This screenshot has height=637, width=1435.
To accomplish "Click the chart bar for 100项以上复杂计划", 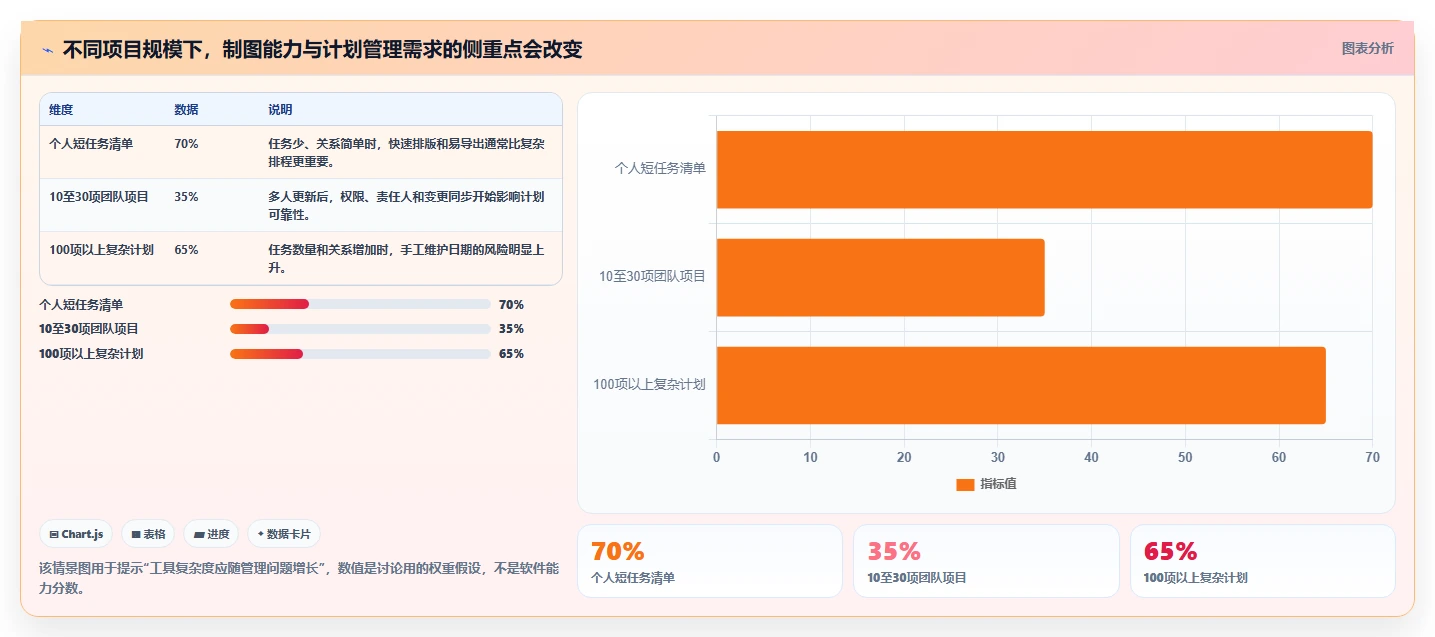I will coord(1021,385).
